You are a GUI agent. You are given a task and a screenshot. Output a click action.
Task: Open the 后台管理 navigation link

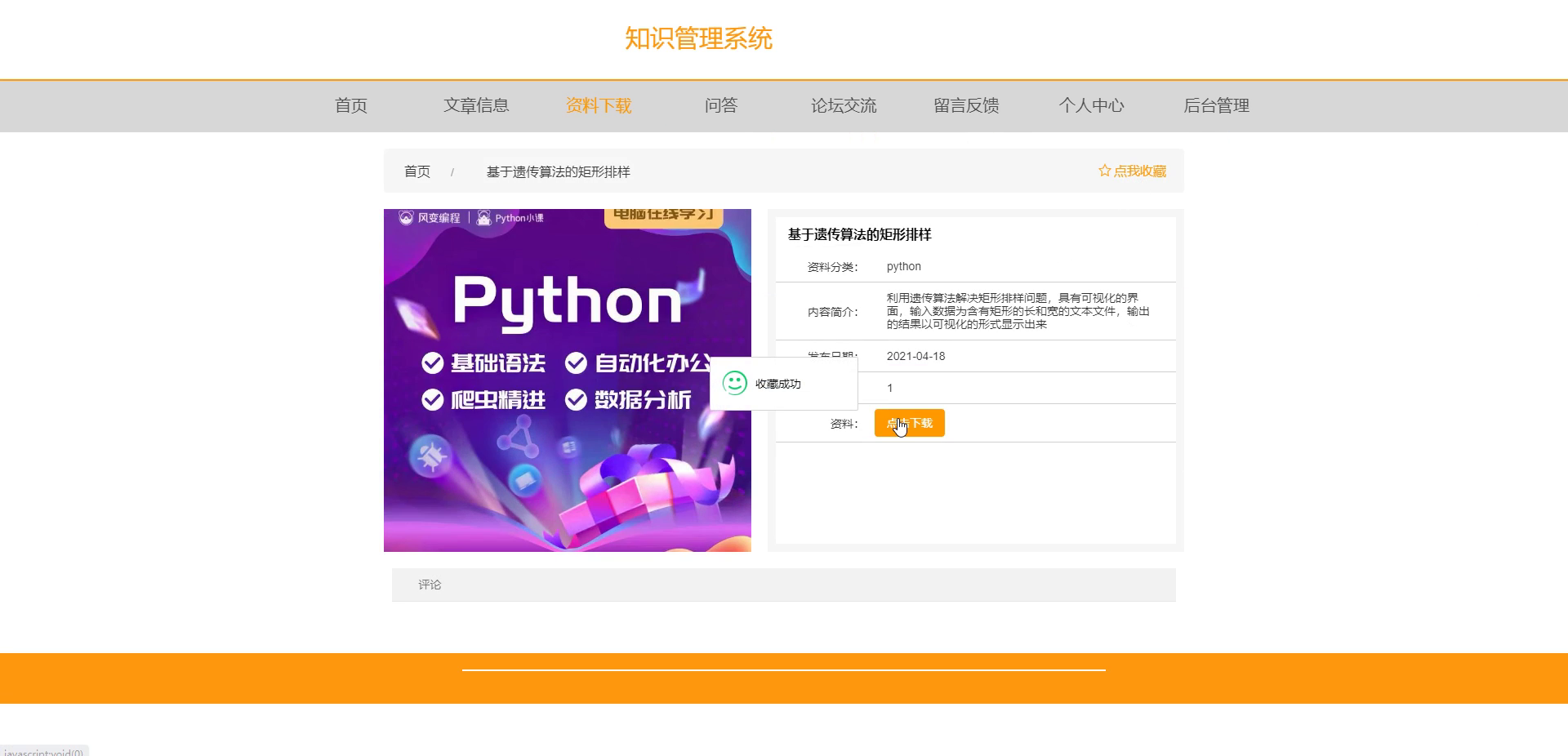[x=1216, y=105]
